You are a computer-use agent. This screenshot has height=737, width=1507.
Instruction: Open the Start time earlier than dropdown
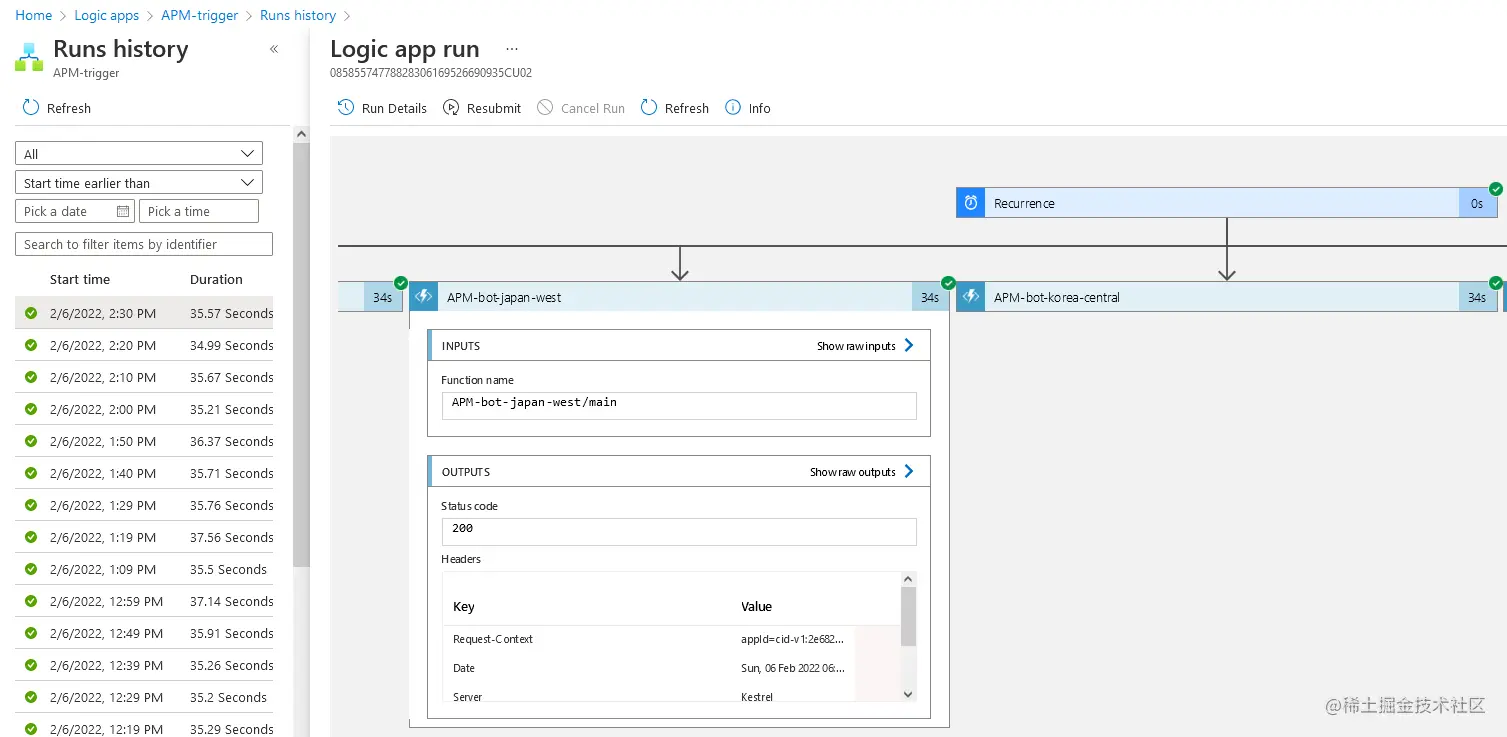click(x=139, y=183)
